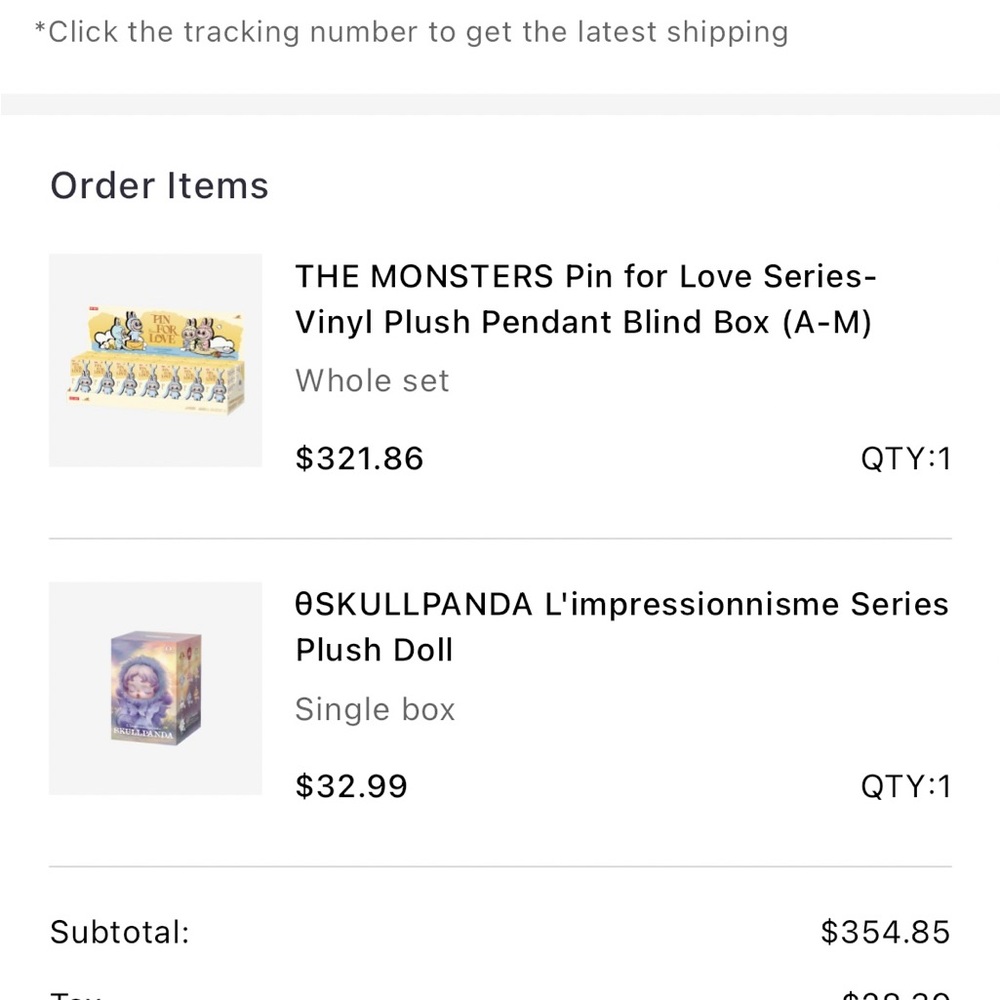Click QTY:1 on THE MONSTERS item

(x=906, y=459)
